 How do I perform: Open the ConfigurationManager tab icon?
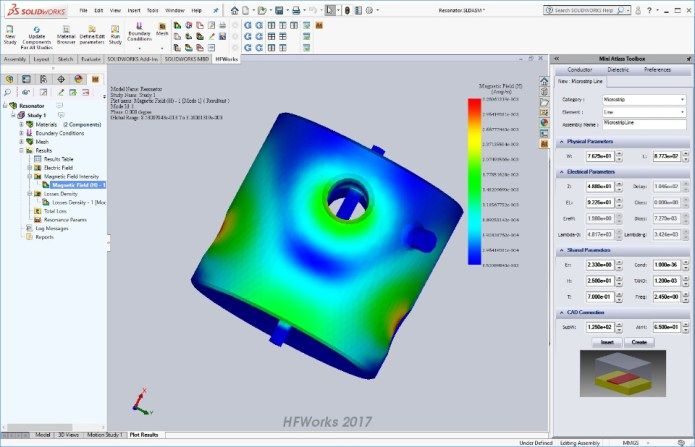click(43, 79)
